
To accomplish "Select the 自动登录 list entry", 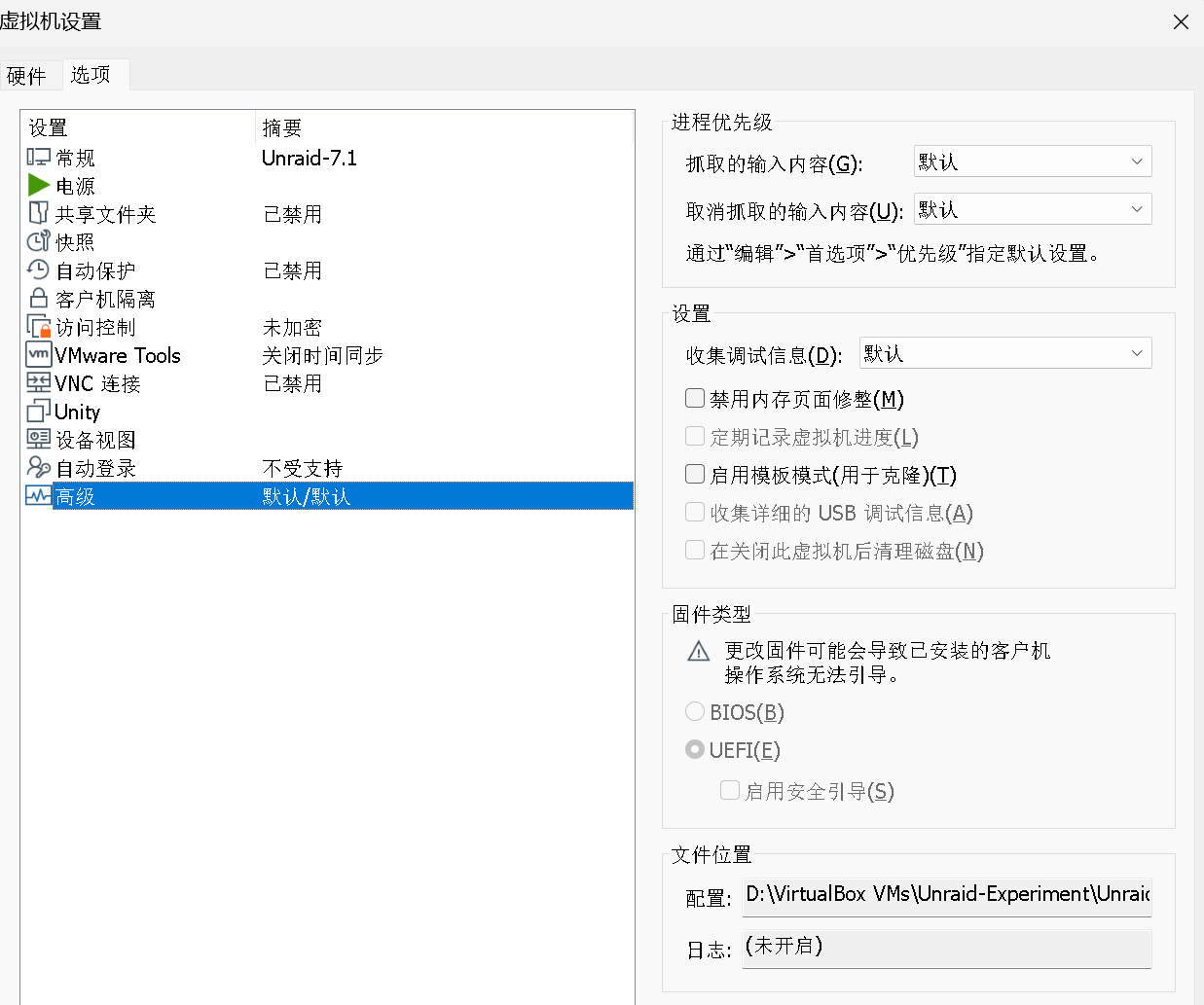I will [x=95, y=468].
